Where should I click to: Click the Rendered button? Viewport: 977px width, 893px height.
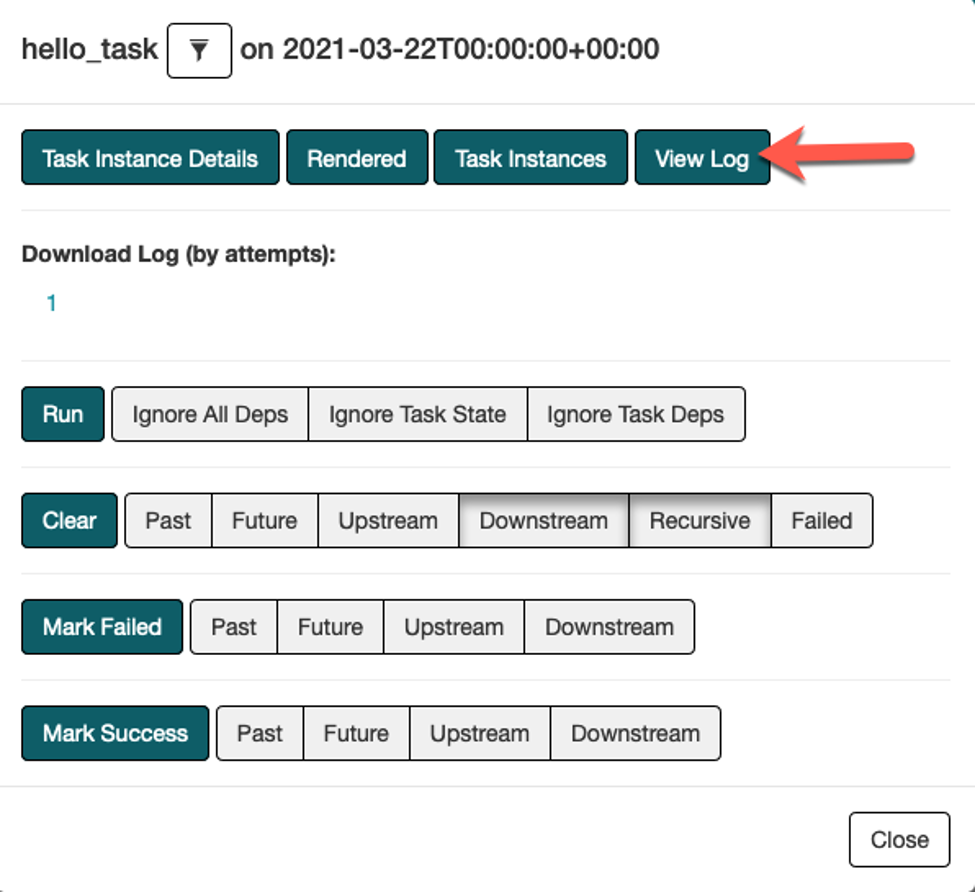tap(357, 158)
